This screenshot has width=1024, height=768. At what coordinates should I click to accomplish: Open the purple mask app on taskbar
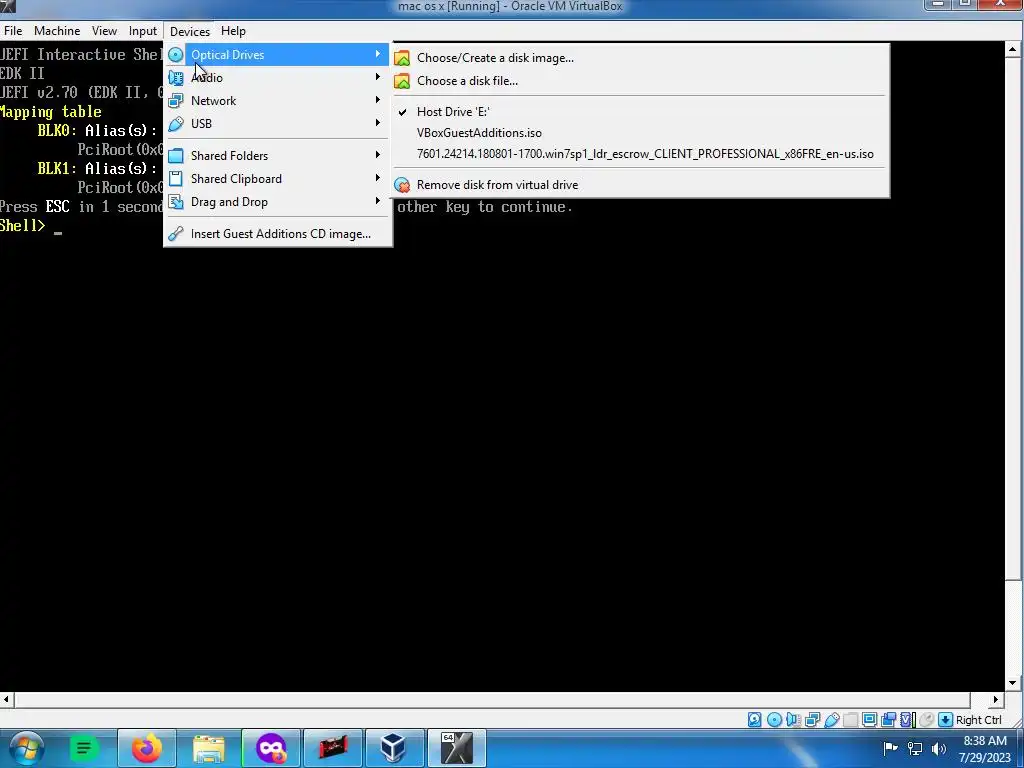pos(270,748)
